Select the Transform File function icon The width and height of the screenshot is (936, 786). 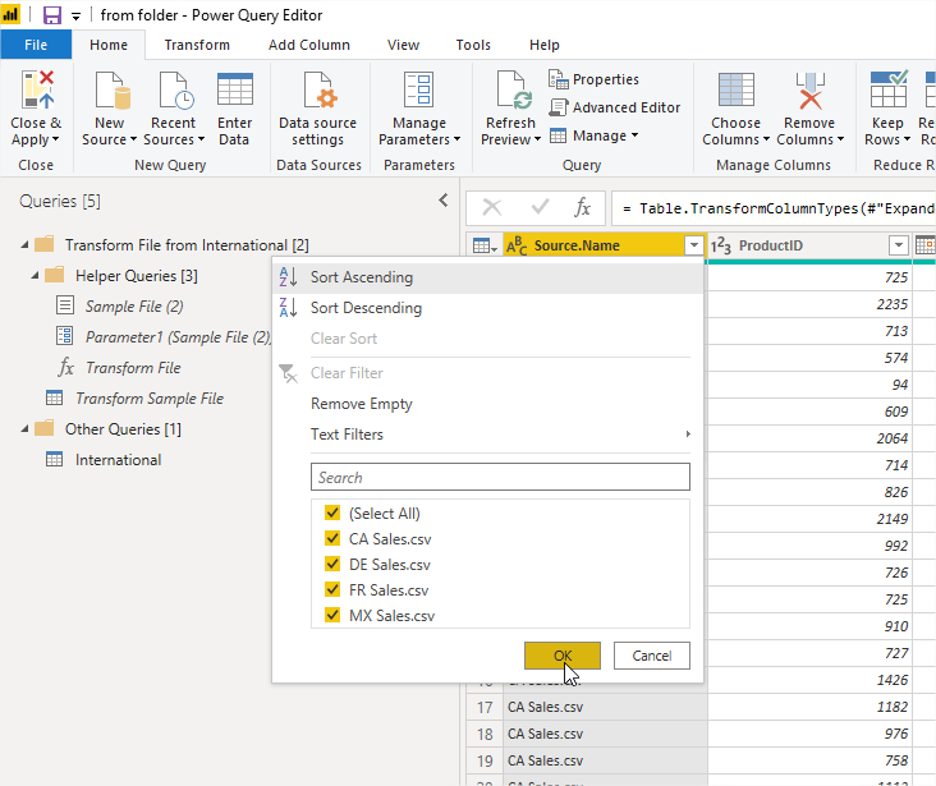(66, 367)
